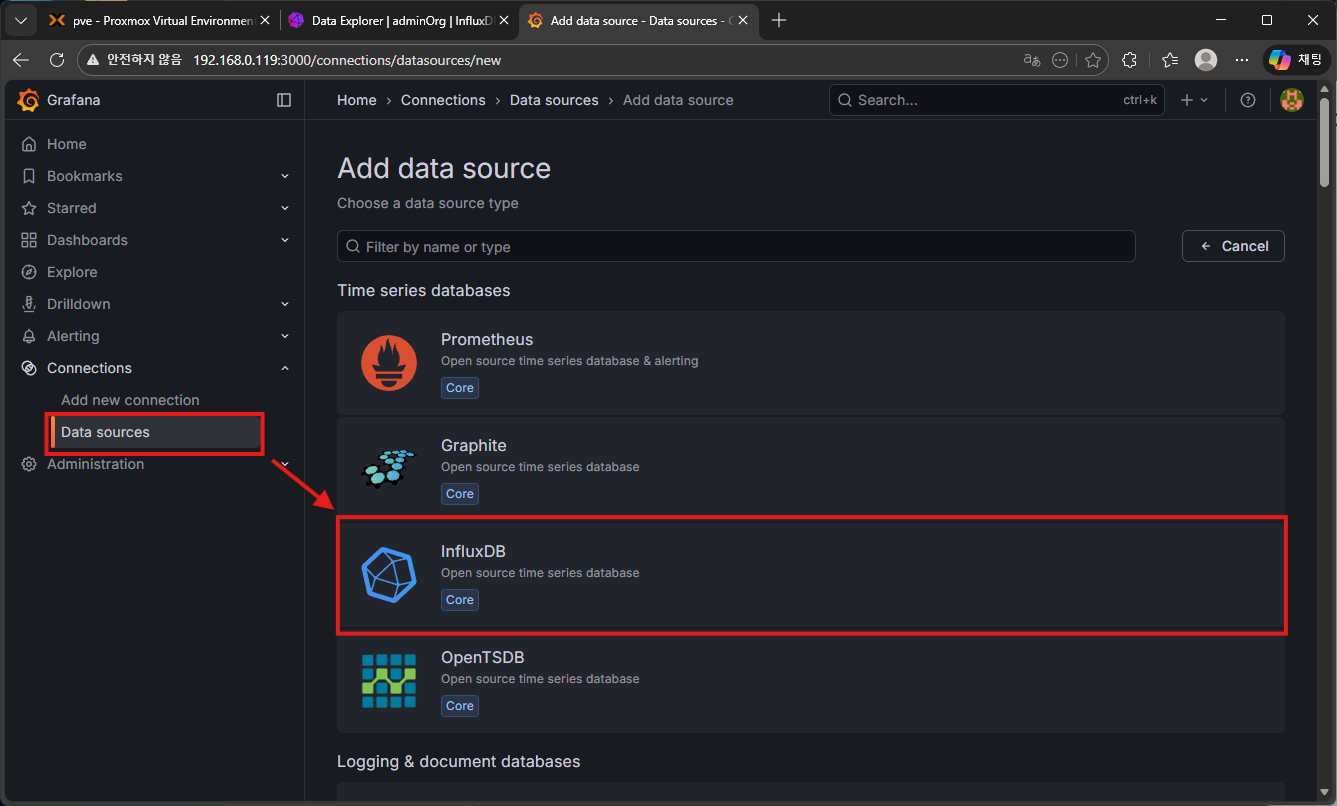Image resolution: width=1337 pixels, height=806 pixels.
Task: Switch to the Data Explorer InfluxDB tab
Action: 400,20
